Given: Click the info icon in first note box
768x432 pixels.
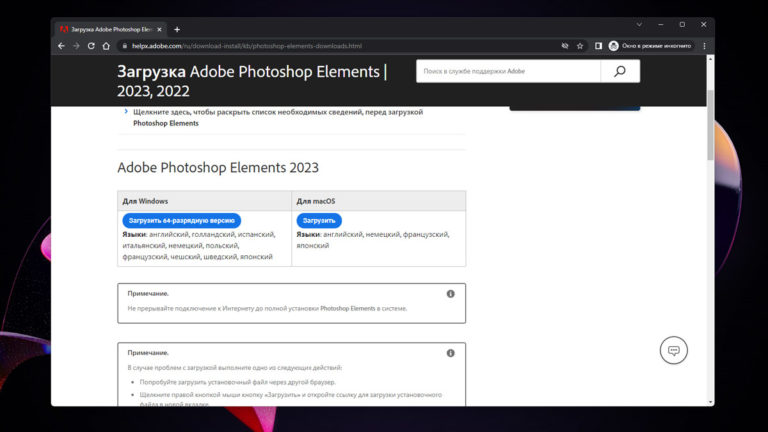Looking at the screenshot, I should [451, 294].
